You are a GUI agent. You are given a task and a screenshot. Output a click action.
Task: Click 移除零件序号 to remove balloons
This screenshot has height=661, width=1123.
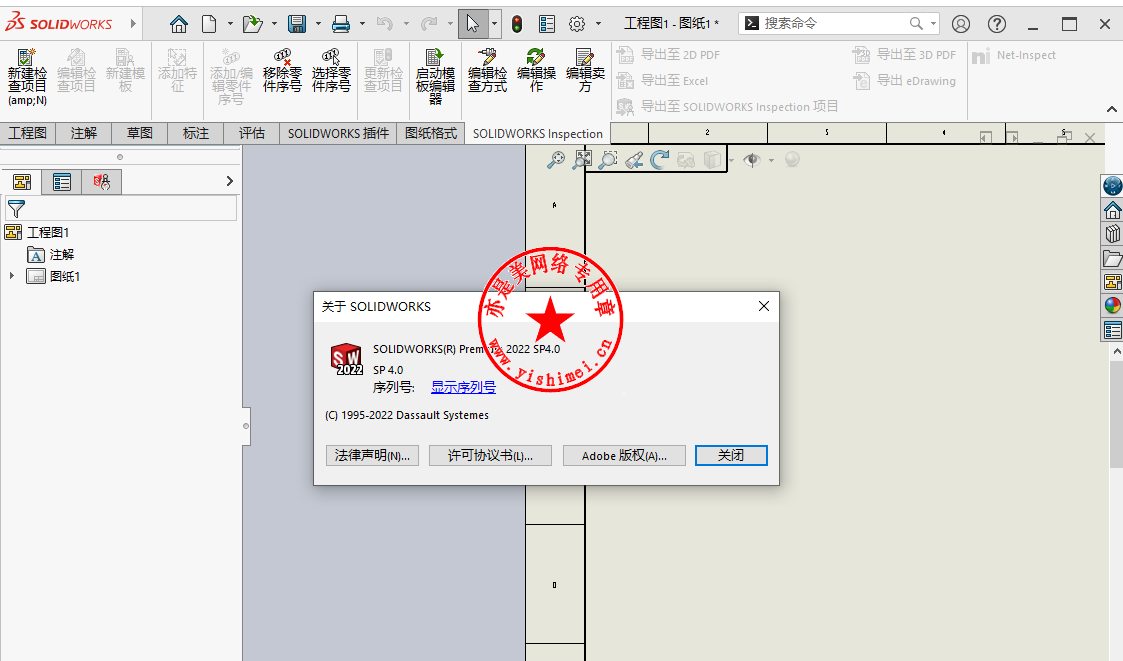(282, 71)
